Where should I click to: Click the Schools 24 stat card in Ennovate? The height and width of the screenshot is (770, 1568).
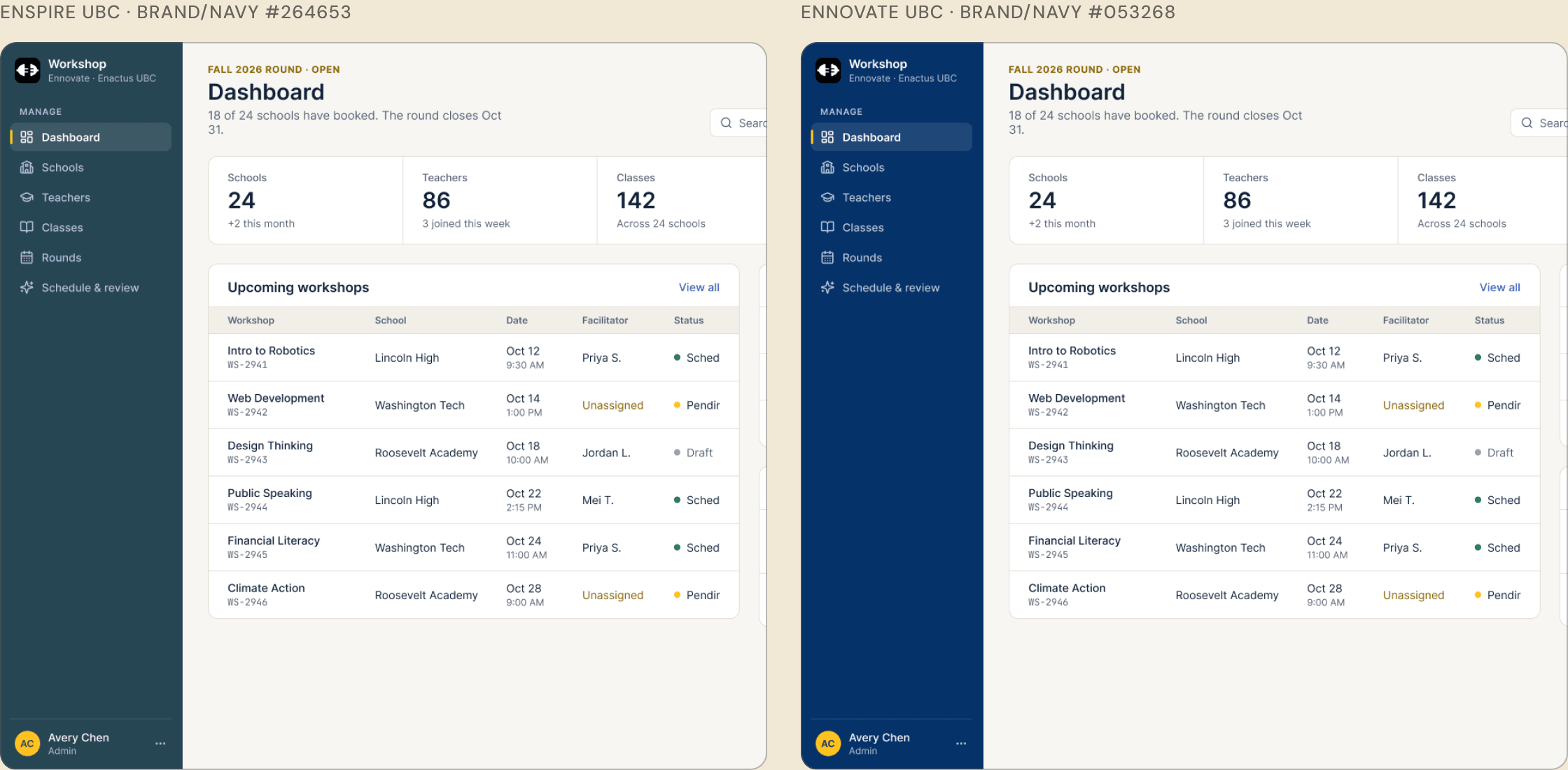(x=1106, y=200)
